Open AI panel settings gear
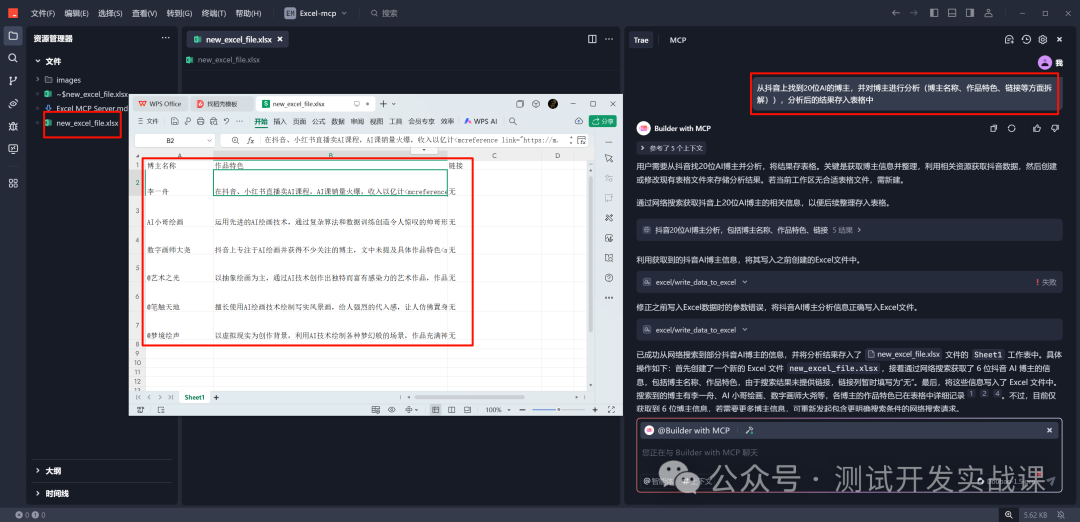The image size is (1080, 522). [1043, 39]
